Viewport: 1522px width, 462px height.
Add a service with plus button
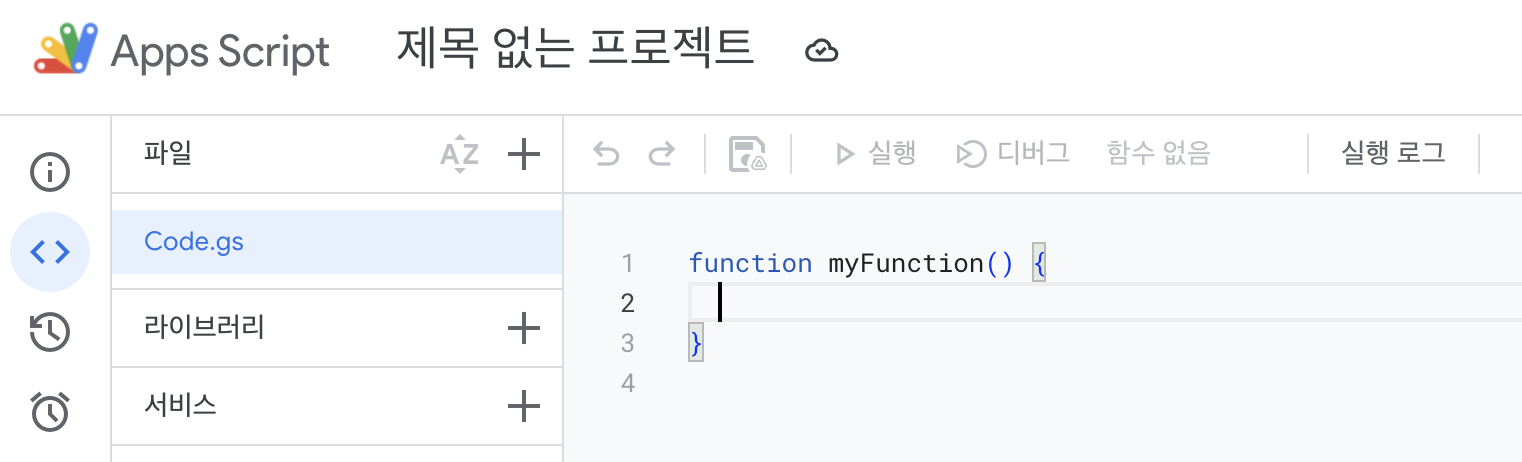click(524, 405)
